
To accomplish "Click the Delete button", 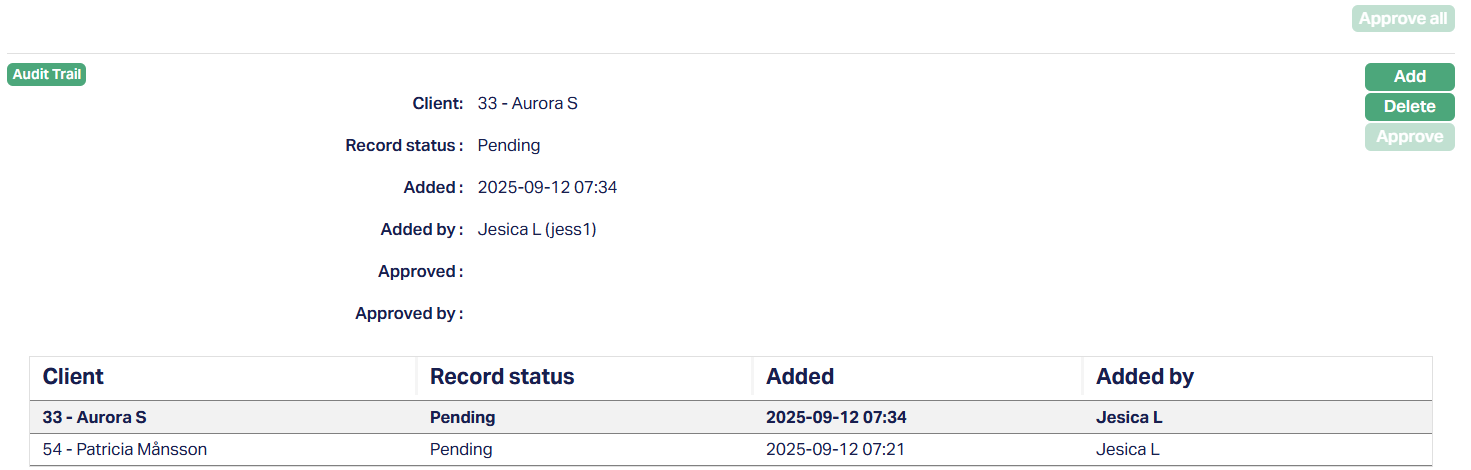I will coord(1409,107).
